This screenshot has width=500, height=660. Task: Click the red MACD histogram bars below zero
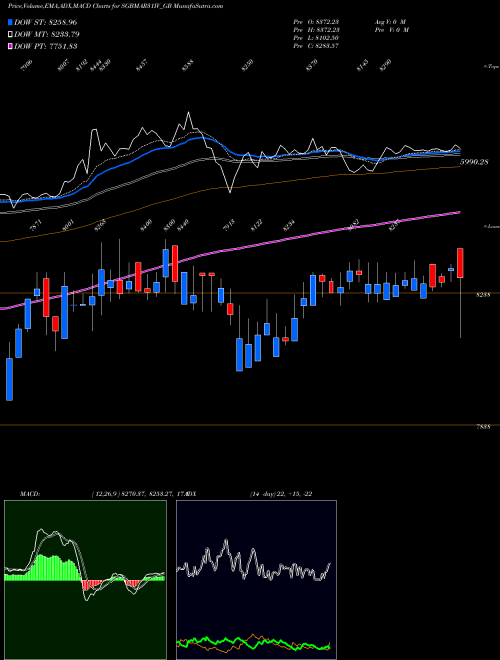pyautogui.click(x=91, y=585)
